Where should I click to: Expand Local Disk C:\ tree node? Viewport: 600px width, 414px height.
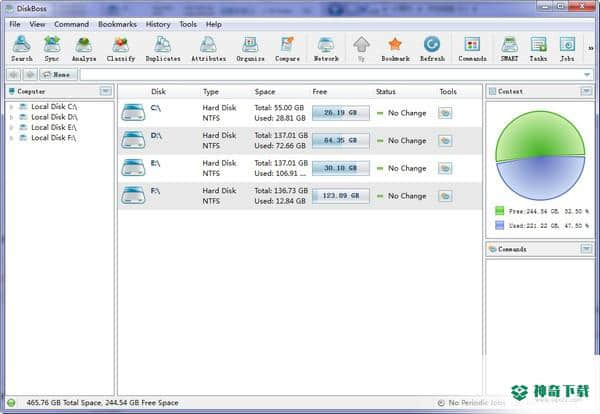point(11,107)
